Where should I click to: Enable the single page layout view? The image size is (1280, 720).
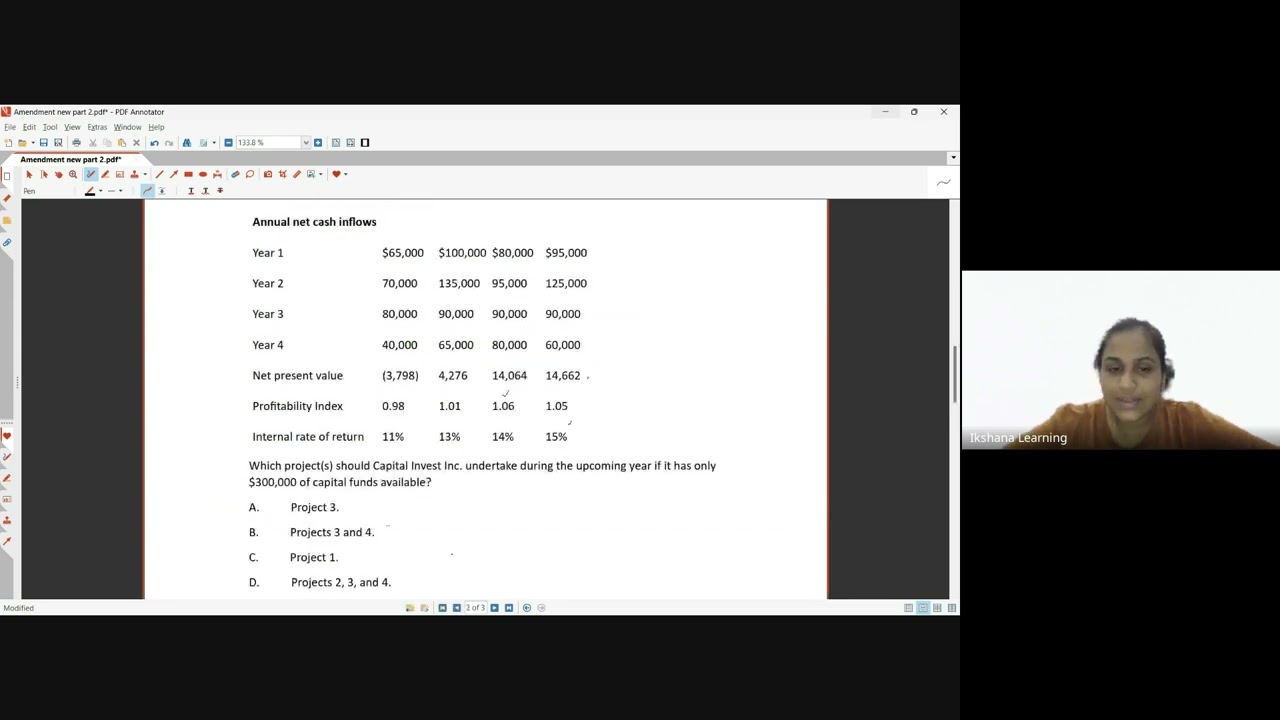[908, 607]
